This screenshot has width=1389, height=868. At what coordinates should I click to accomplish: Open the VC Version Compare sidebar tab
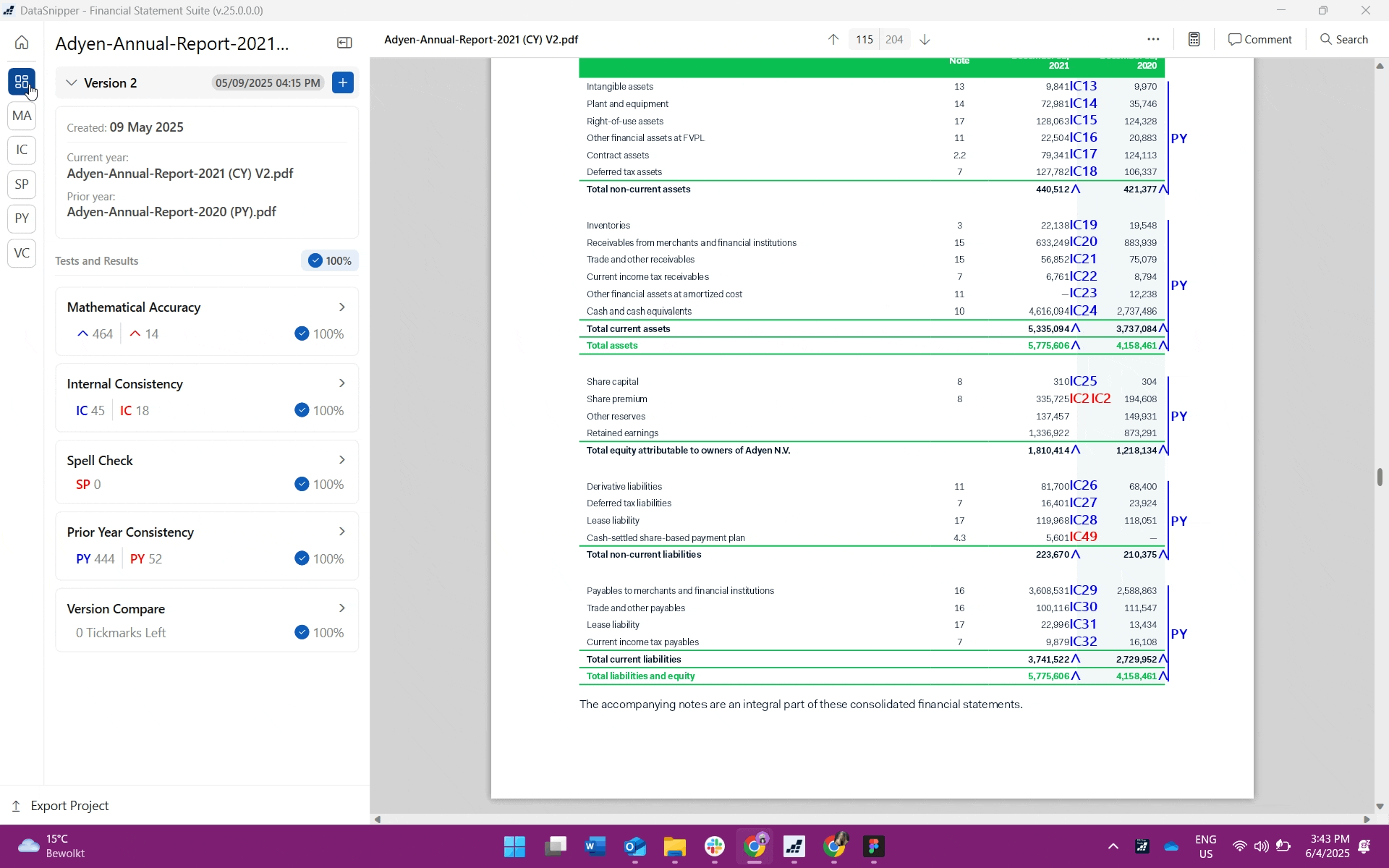(22, 253)
